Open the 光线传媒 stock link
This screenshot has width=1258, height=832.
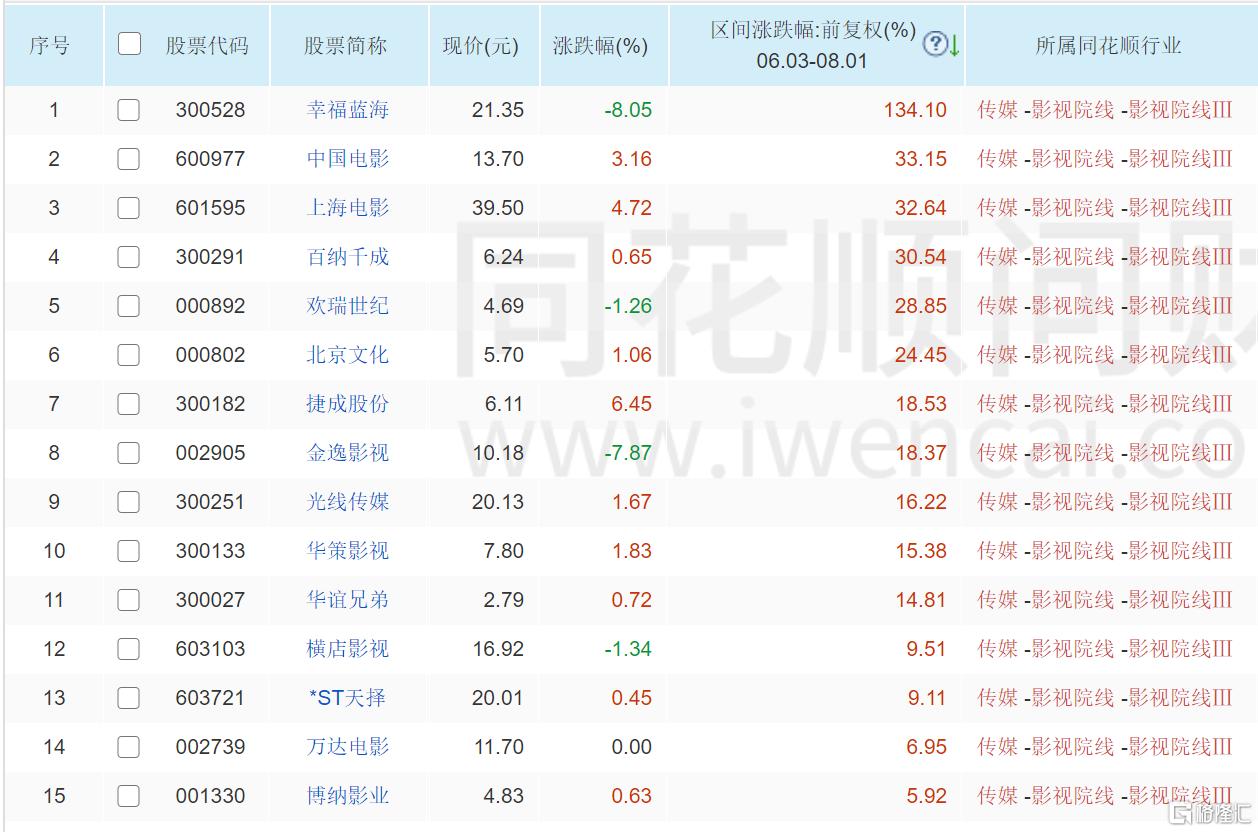347,502
